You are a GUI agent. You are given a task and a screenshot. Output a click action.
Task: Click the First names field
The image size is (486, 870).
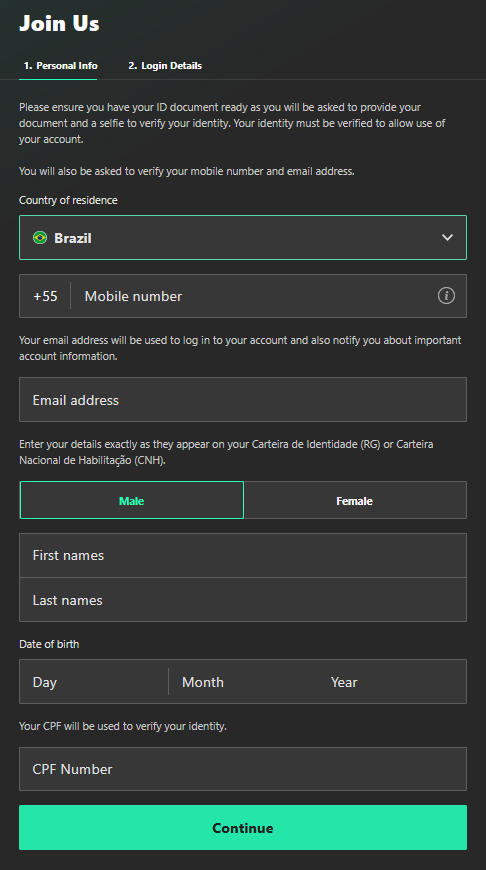point(243,555)
